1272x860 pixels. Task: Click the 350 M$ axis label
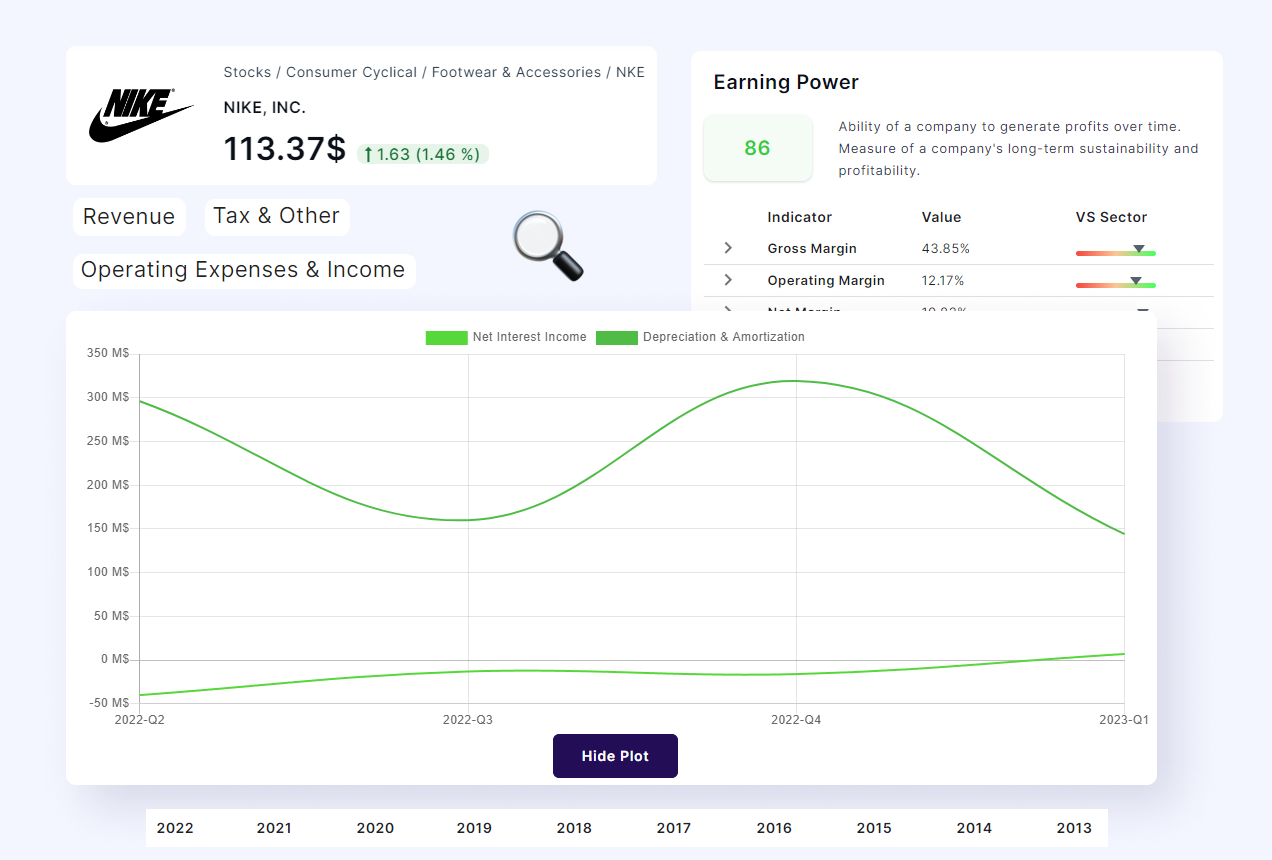(x=108, y=353)
